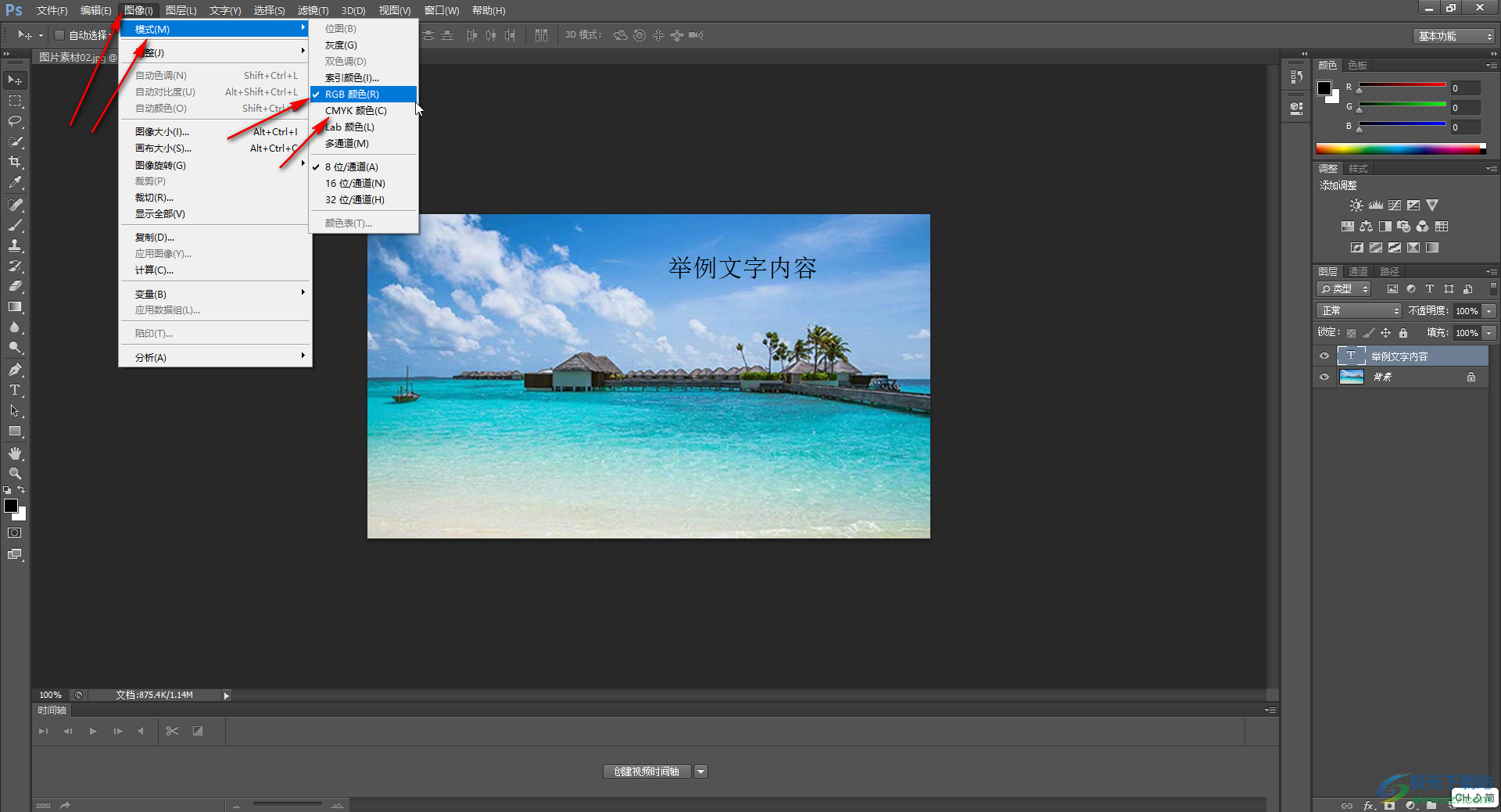This screenshot has height=812, width=1501.
Task: Open the 类型 layer filter dropdown
Action: [1344, 288]
